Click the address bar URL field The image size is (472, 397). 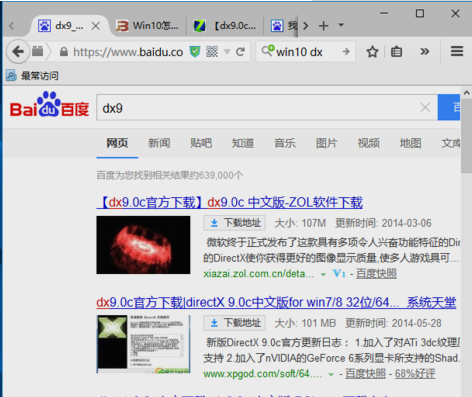(128, 52)
